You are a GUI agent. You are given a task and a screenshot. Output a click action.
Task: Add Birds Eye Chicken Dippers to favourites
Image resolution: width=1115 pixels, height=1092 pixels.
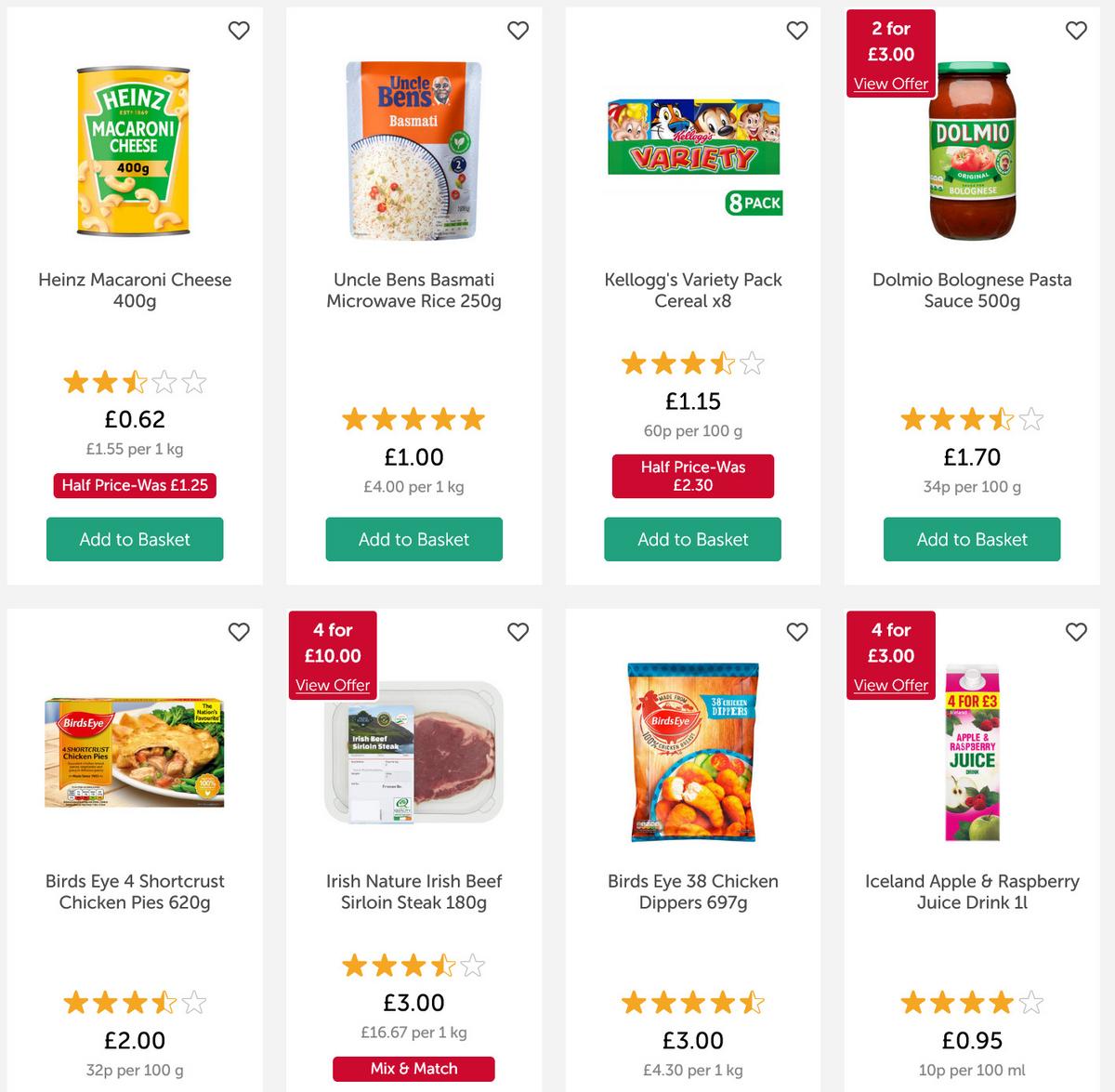click(797, 632)
